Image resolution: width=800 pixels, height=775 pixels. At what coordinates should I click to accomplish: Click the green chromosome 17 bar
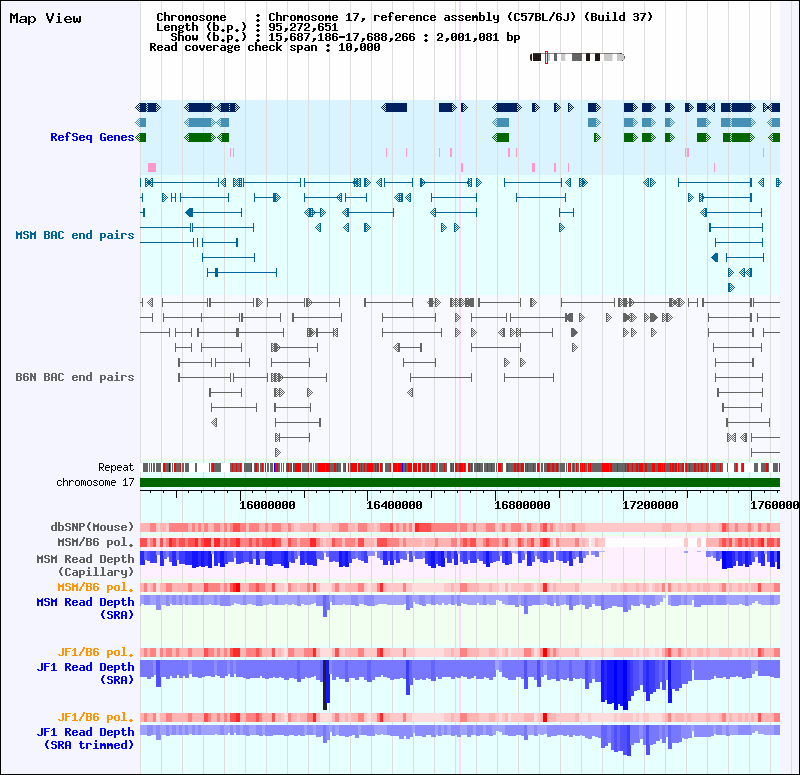tap(460, 483)
